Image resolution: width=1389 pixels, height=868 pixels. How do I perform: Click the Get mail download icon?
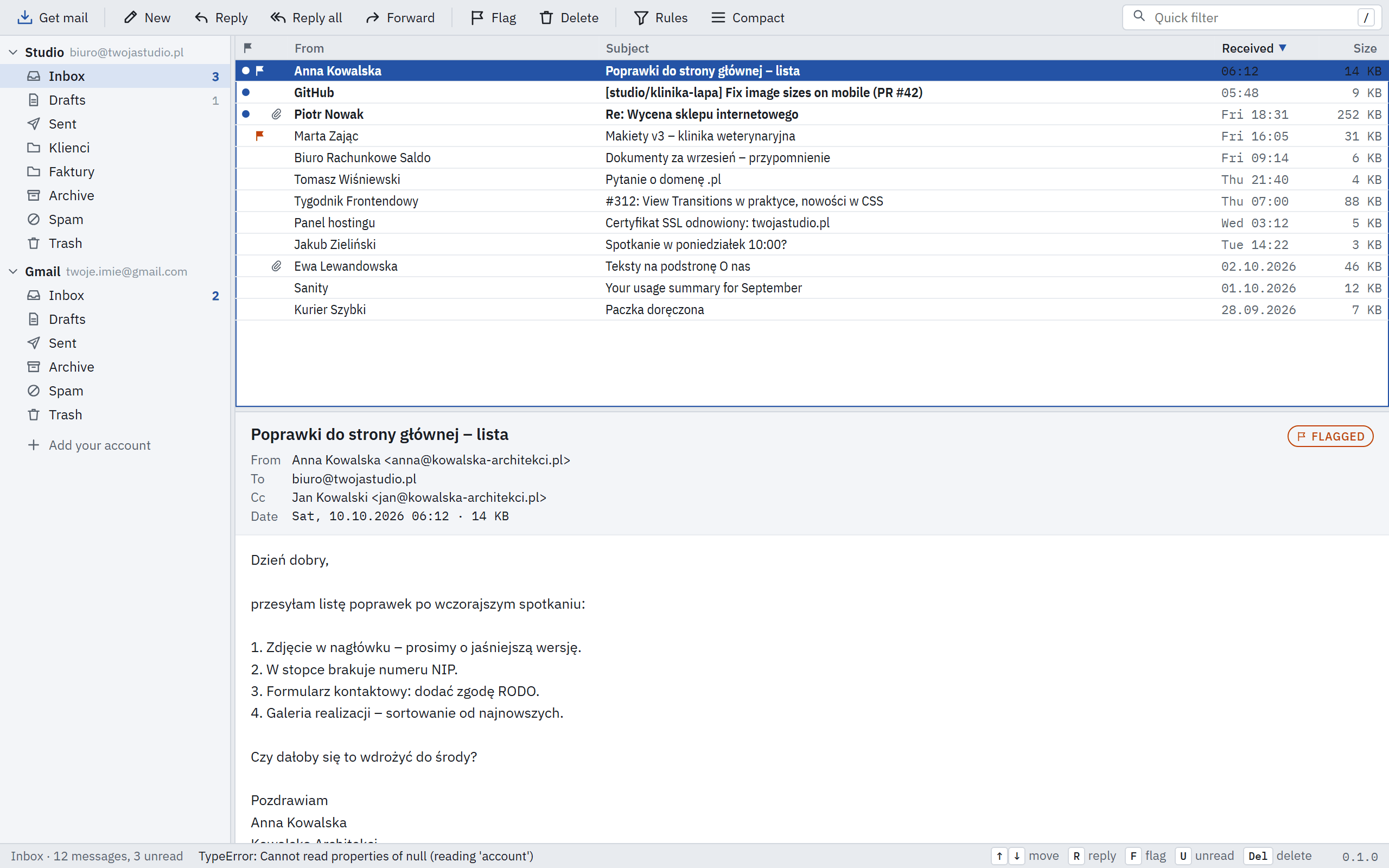point(24,18)
